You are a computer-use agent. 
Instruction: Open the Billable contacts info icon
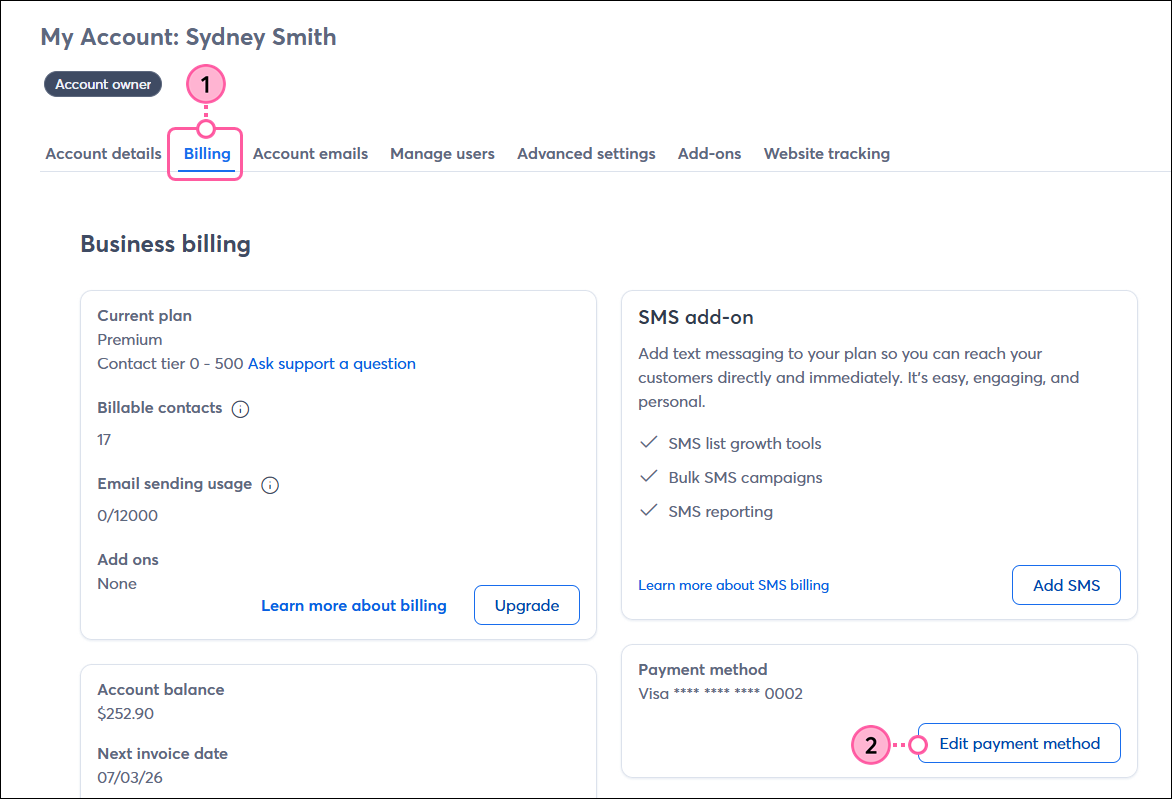point(240,409)
